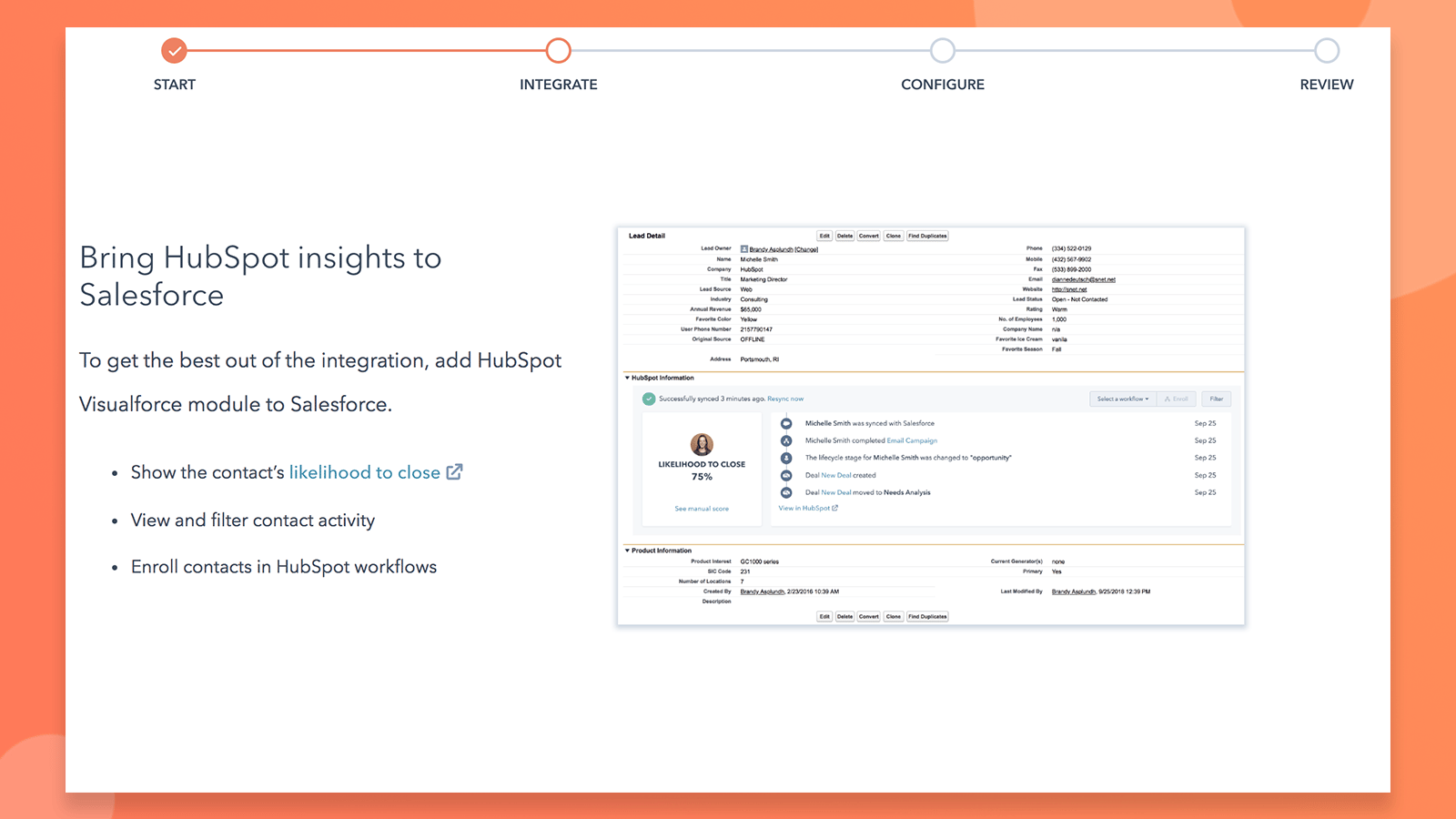This screenshot has height=819, width=1456.
Task: Click See manual score link
Action: [x=702, y=509]
